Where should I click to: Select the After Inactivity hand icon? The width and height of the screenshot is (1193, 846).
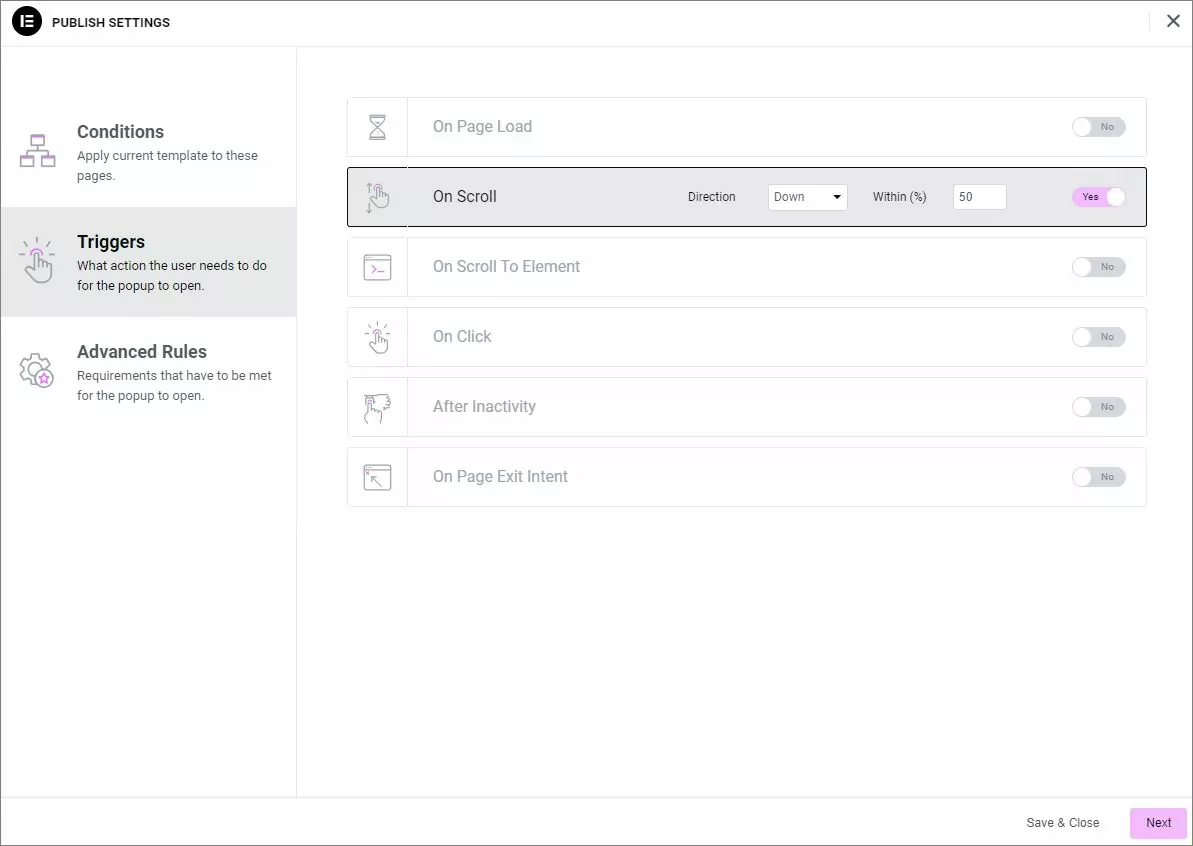(x=377, y=407)
